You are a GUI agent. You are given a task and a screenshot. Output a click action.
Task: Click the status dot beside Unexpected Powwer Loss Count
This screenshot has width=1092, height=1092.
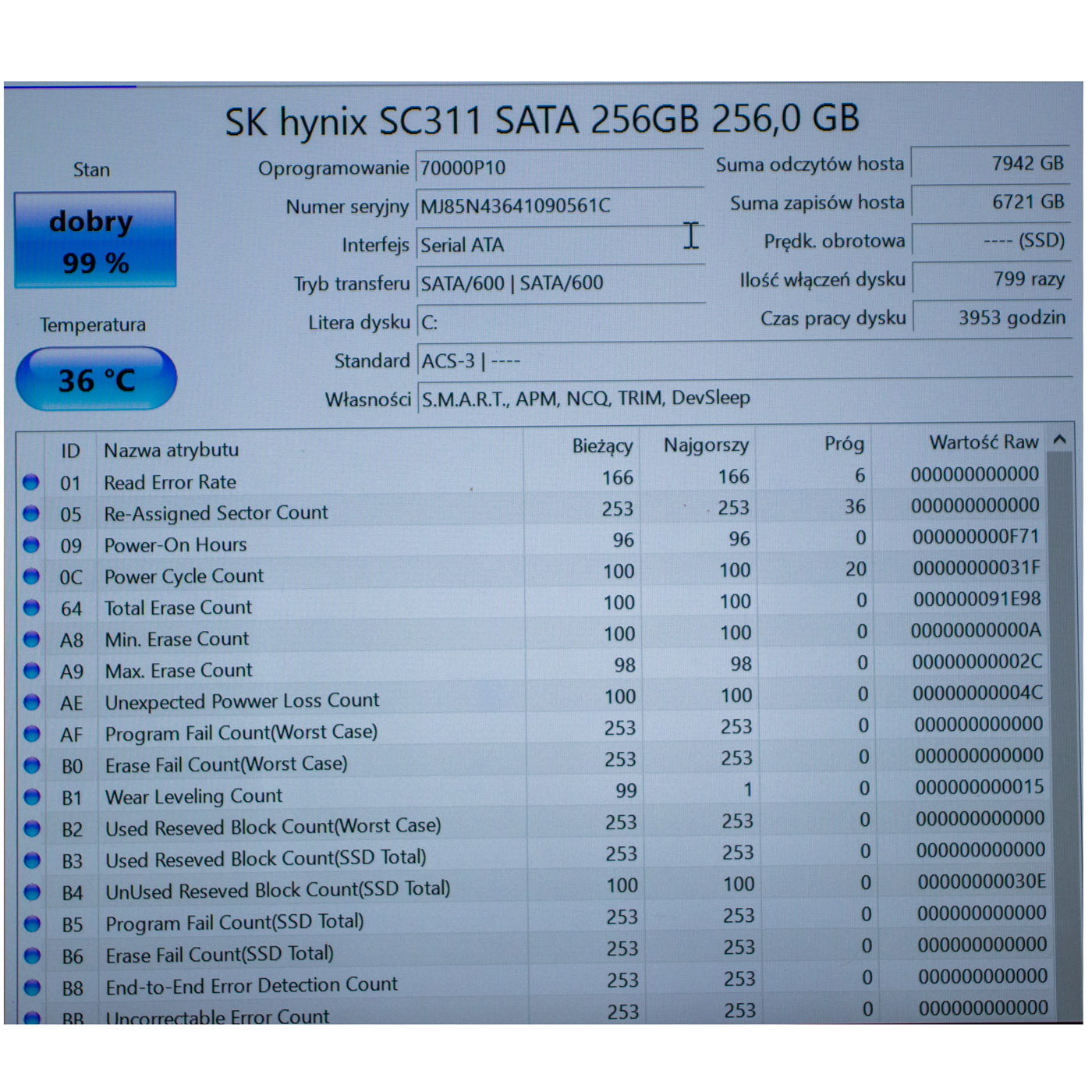coord(31,702)
